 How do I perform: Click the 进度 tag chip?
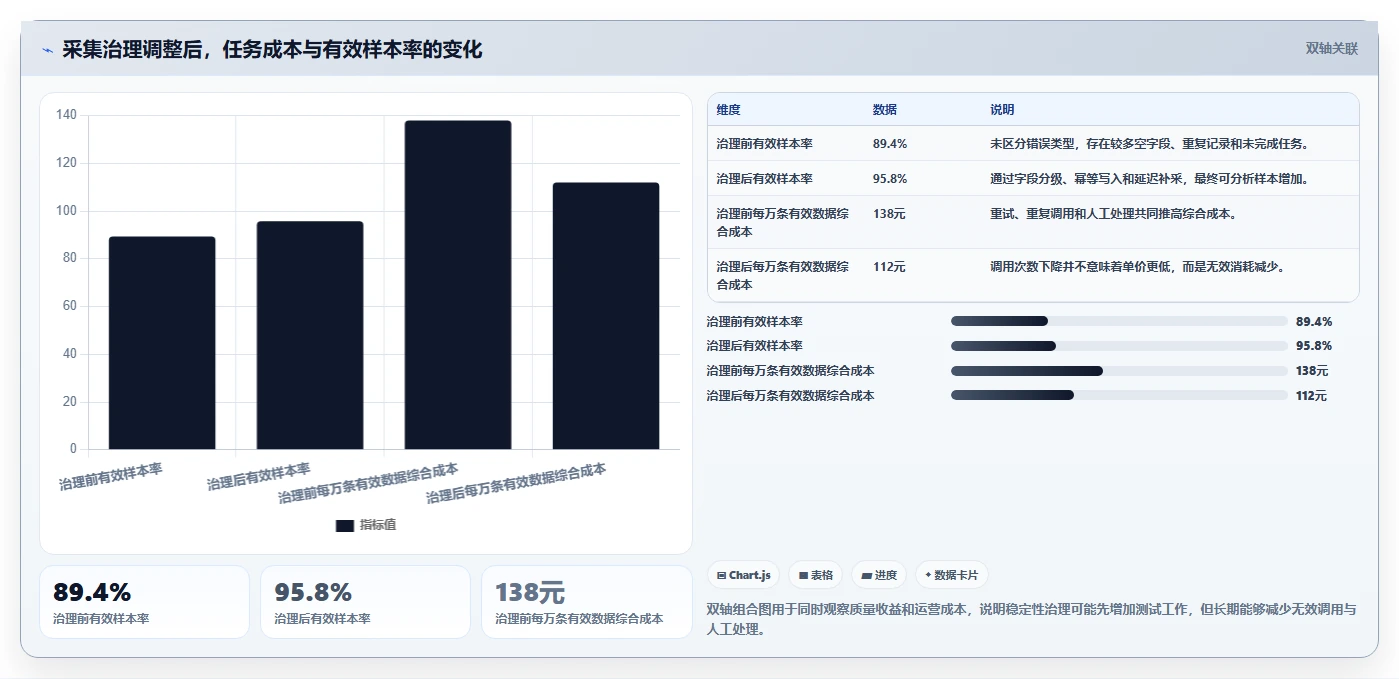(879, 575)
